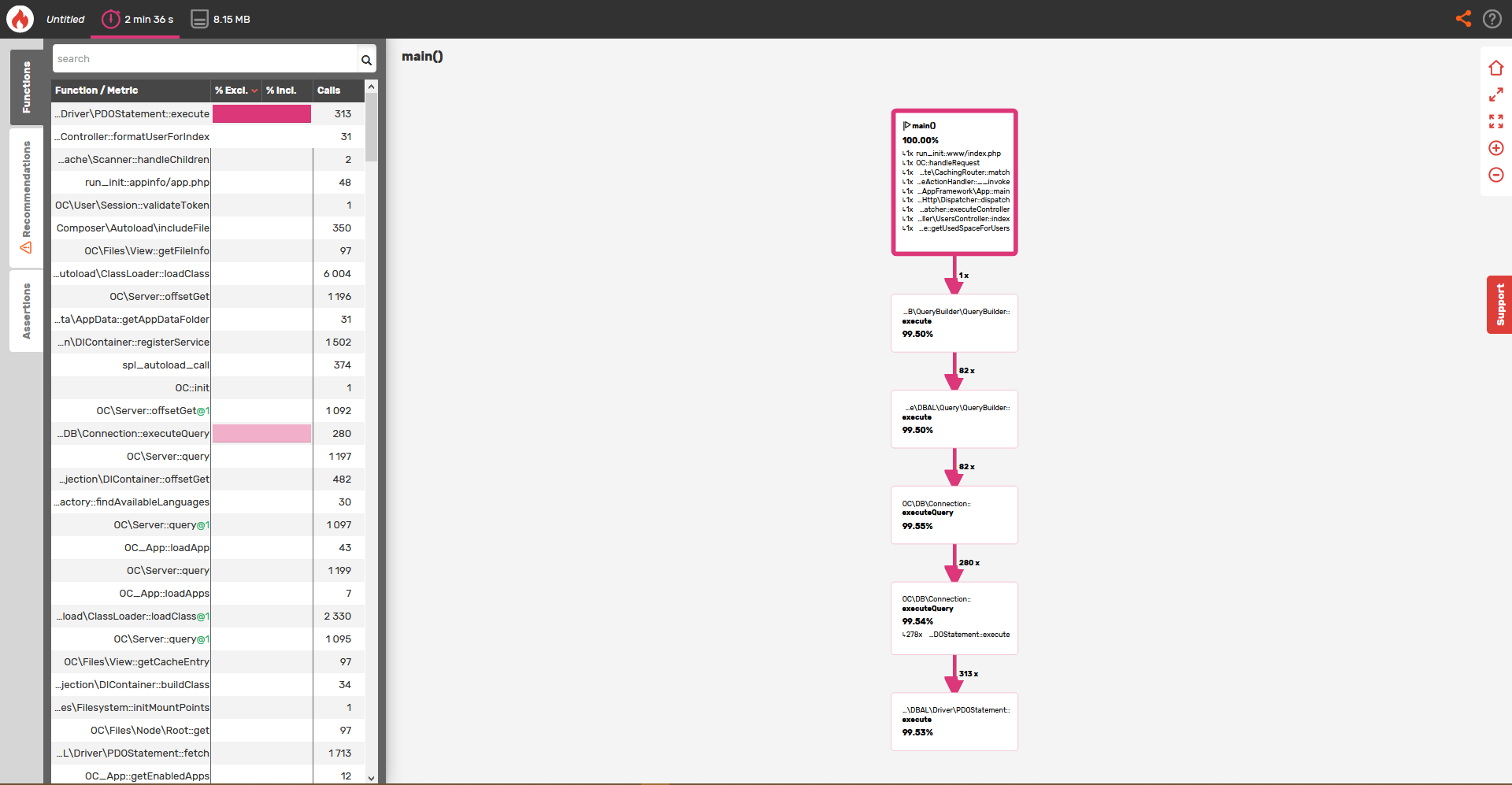Image resolution: width=1512 pixels, height=785 pixels.
Task: Click the Blackfire flame logo
Action: [20, 19]
